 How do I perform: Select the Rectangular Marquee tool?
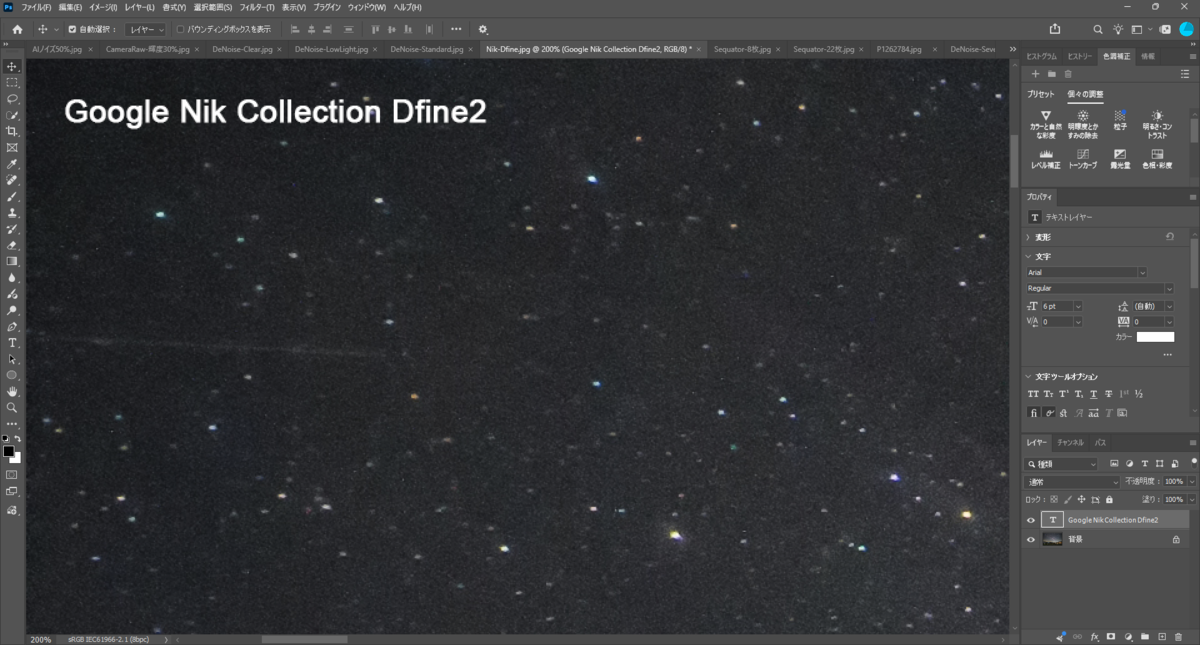(12, 83)
